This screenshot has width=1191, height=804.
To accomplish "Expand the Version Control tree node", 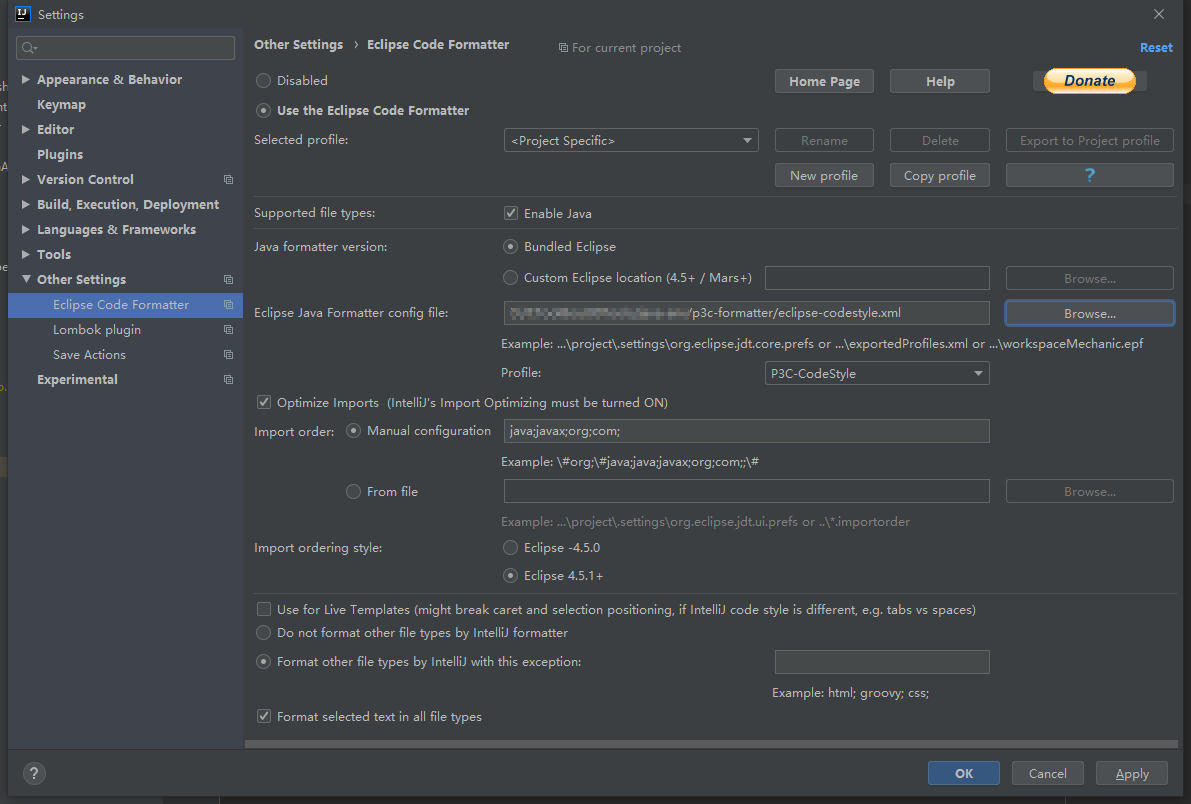I will [26, 179].
